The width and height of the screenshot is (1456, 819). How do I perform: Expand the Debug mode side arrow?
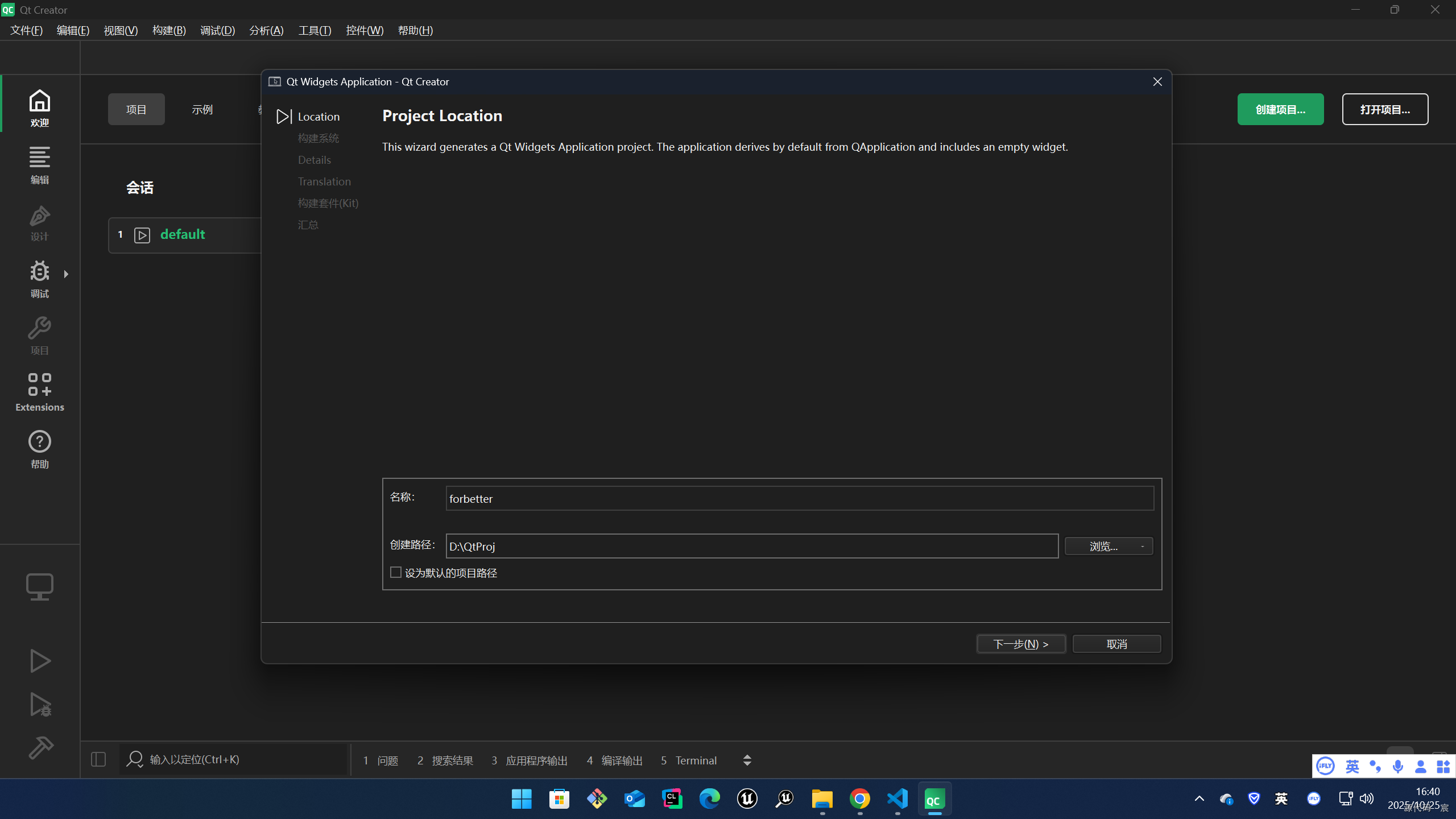[x=67, y=274]
